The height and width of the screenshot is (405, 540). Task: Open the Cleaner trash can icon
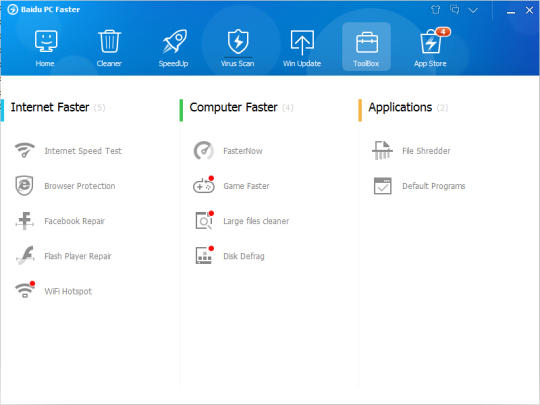coord(109,41)
